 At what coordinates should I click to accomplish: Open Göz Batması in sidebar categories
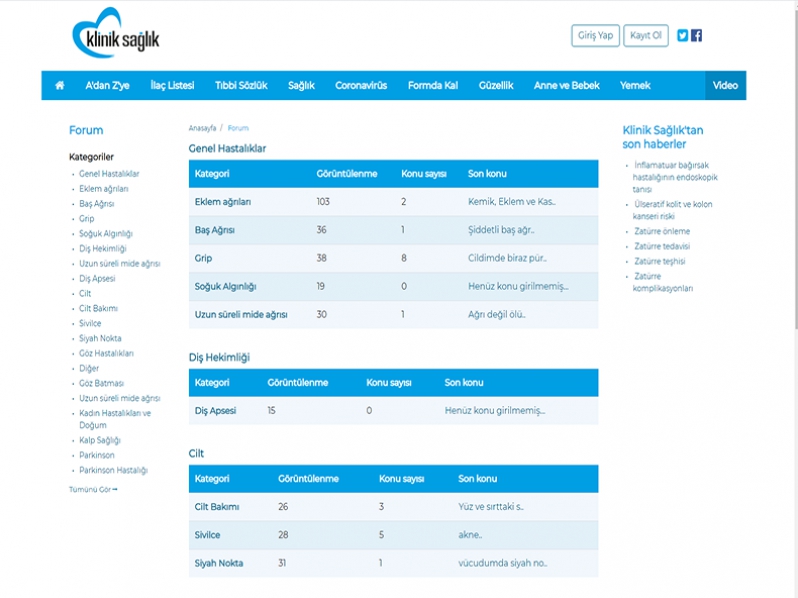[x=101, y=383]
